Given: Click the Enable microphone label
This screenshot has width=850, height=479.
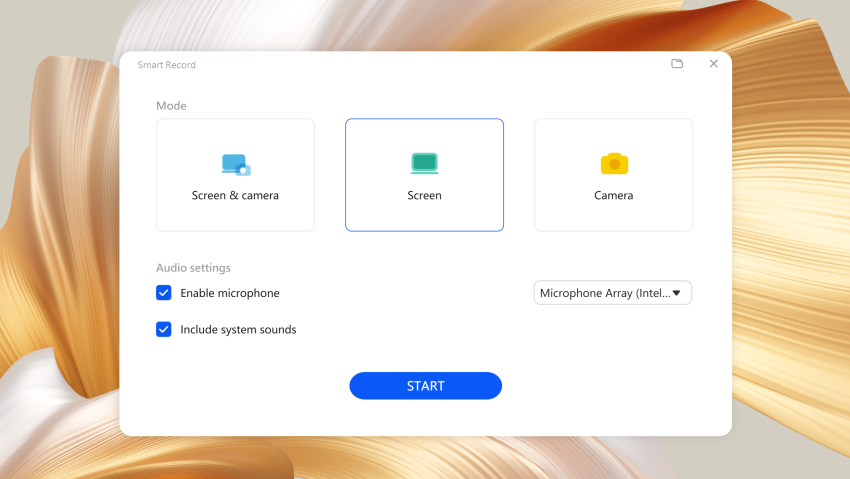Looking at the screenshot, I should point(230,293).
